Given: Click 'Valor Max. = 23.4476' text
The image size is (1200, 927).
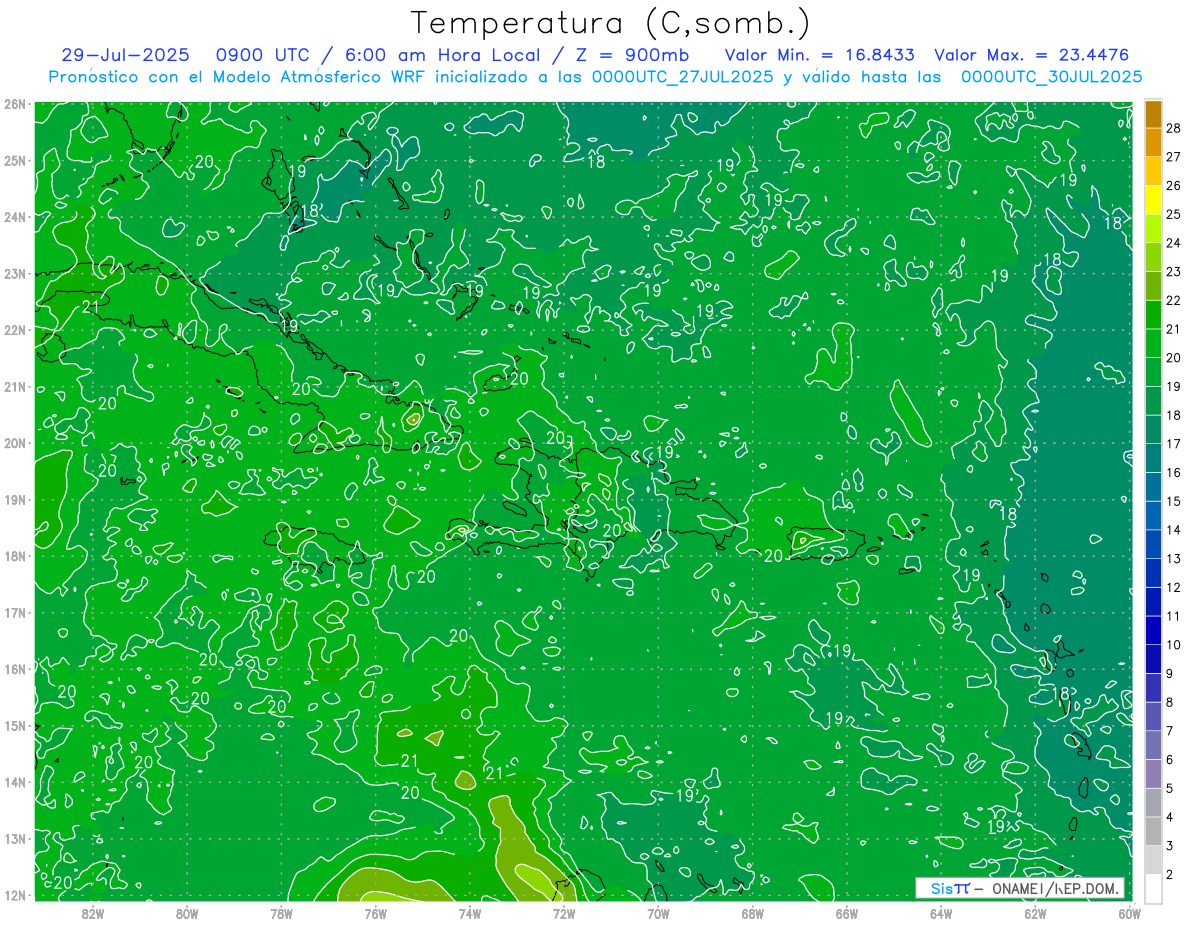Looking at the screenshot, I should [x=1031, y=55].
